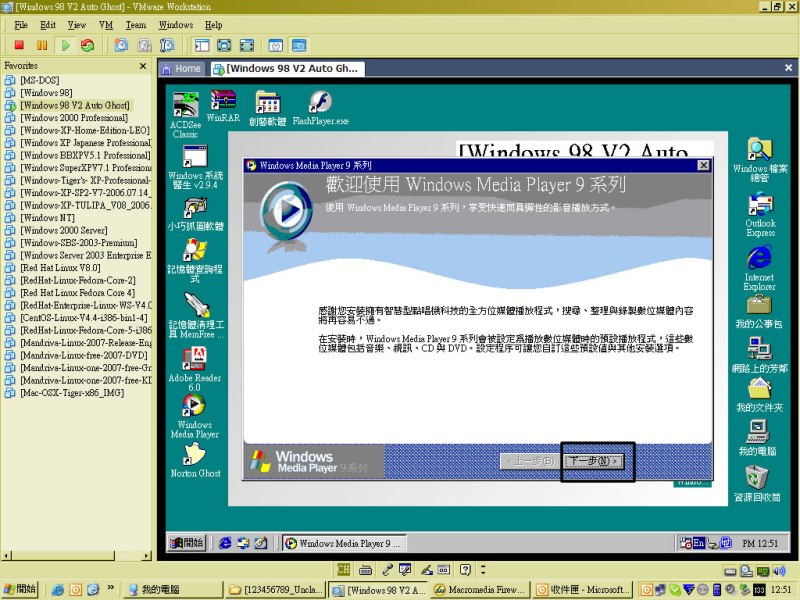Open Windows 檔案總管 desktop icon

click(x=760, y=160)
